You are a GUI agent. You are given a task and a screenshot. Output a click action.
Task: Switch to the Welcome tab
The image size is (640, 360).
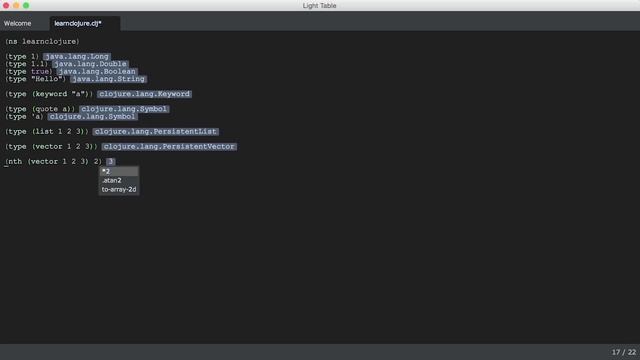coord(18,24)
